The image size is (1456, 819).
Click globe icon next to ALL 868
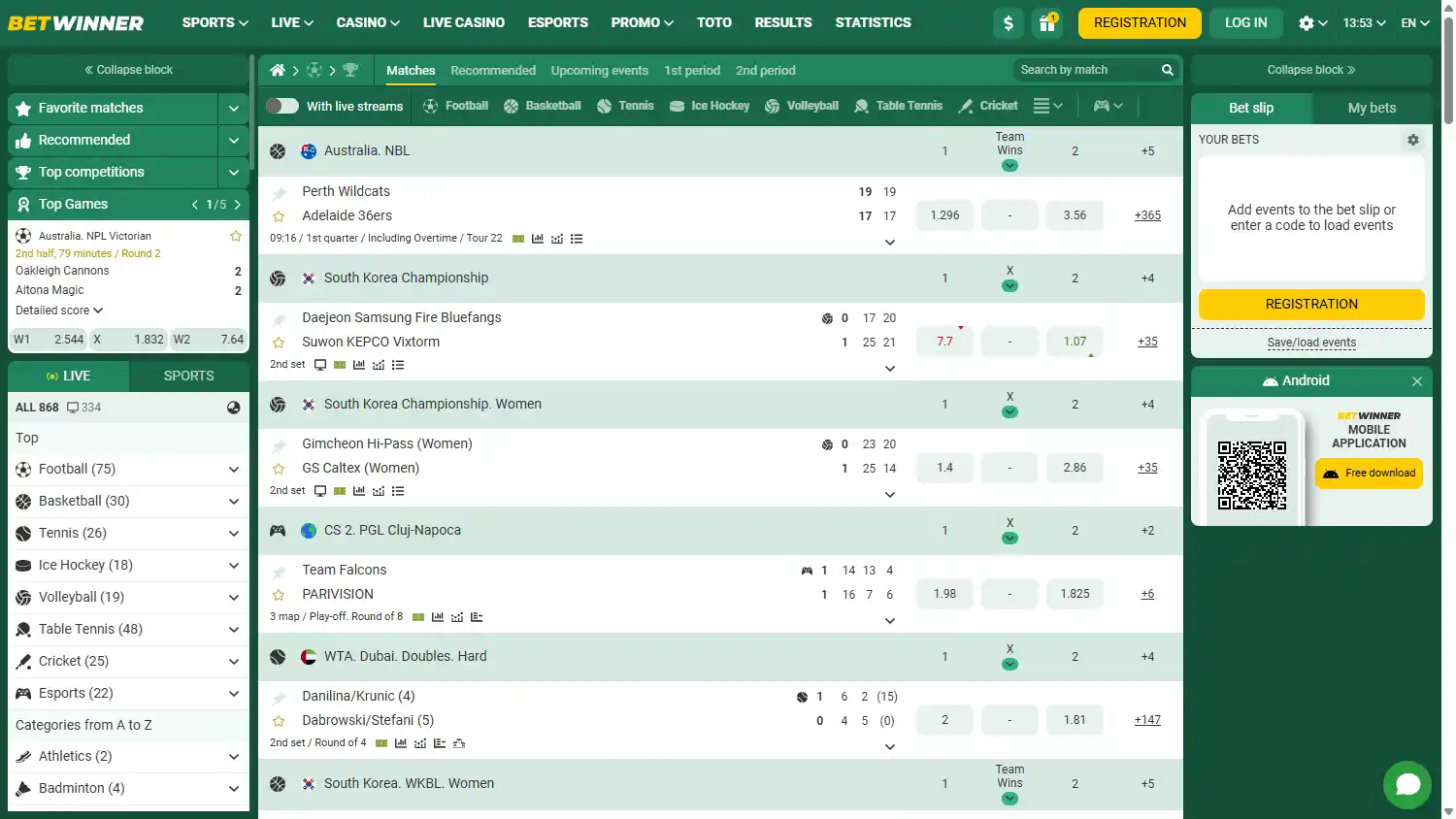233,408
